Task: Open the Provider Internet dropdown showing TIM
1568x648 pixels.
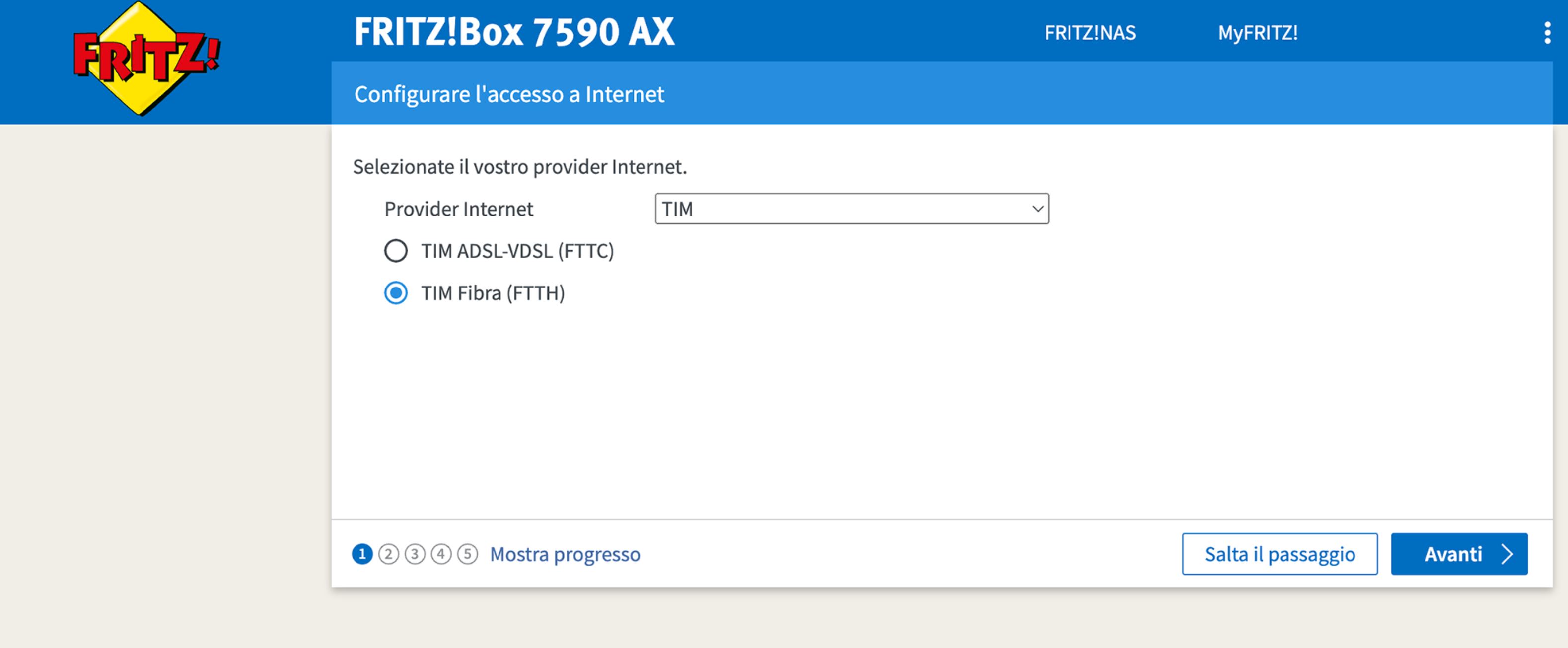Action: pos(852,209)
